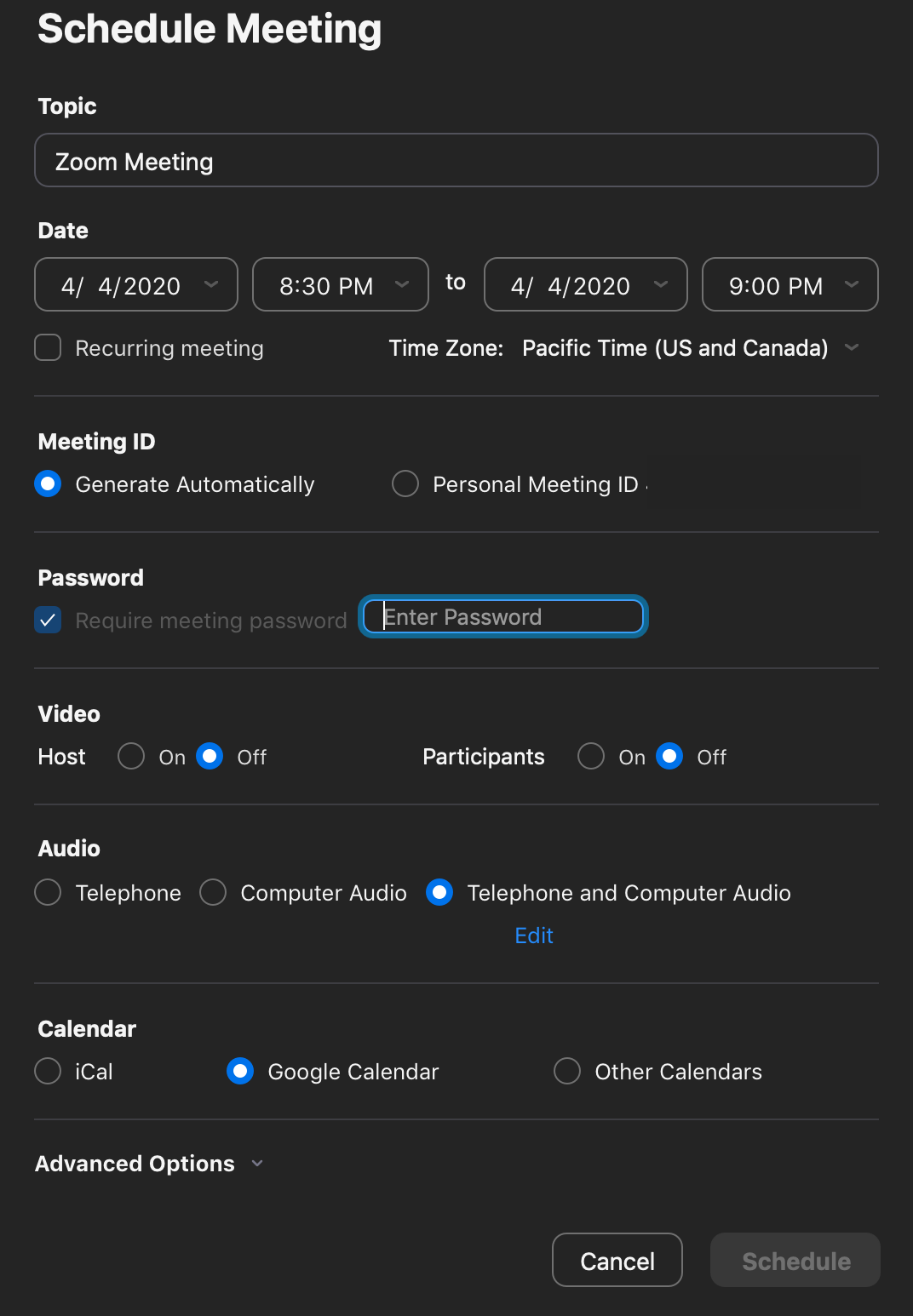
Task: Turn Participants video On
Action: (591, 757)
